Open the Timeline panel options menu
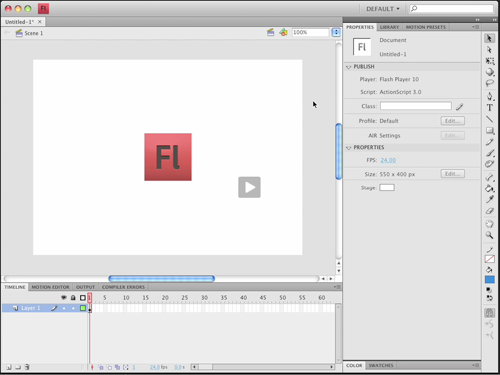 click(337, 287)
